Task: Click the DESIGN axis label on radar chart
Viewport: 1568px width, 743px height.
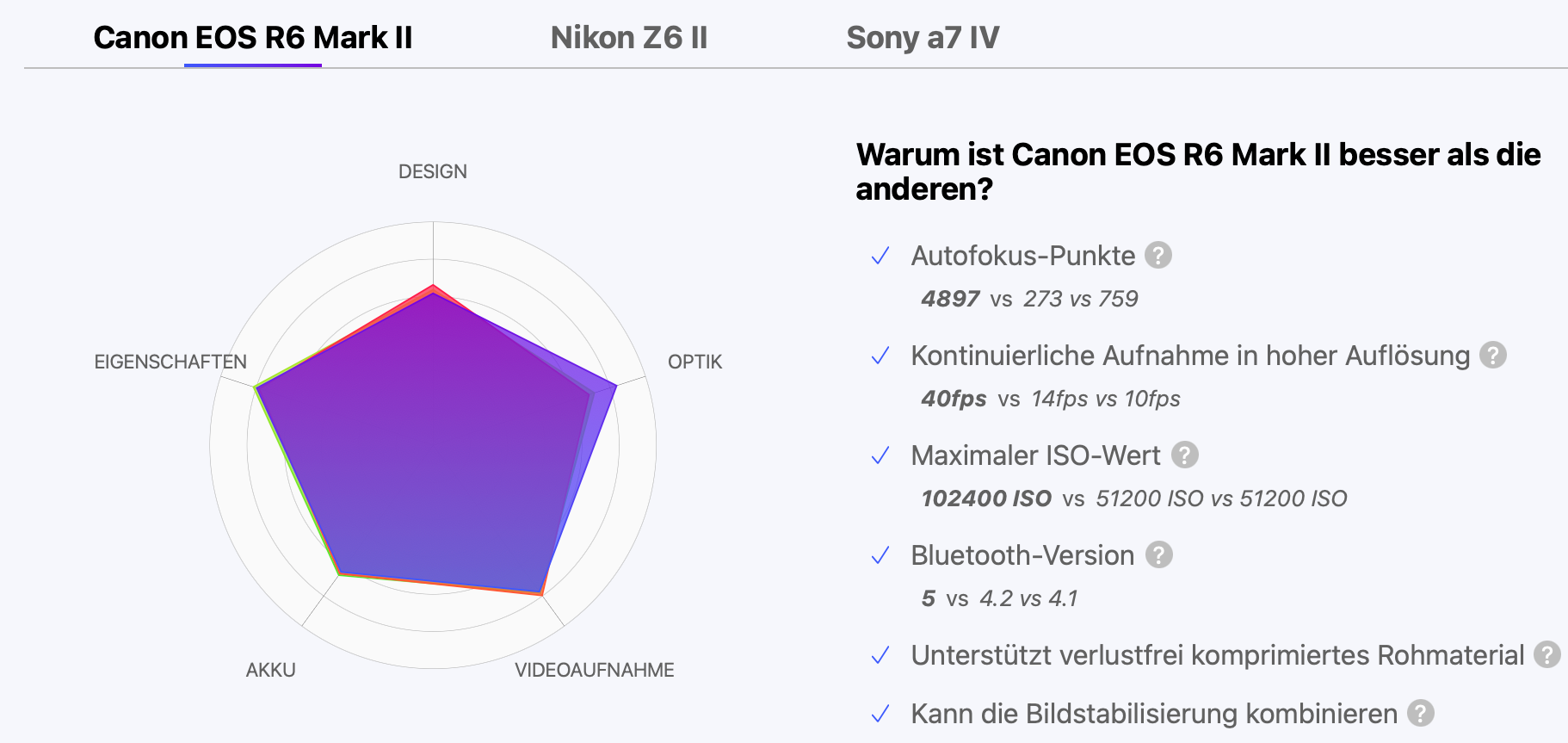Action: (432, 171)
